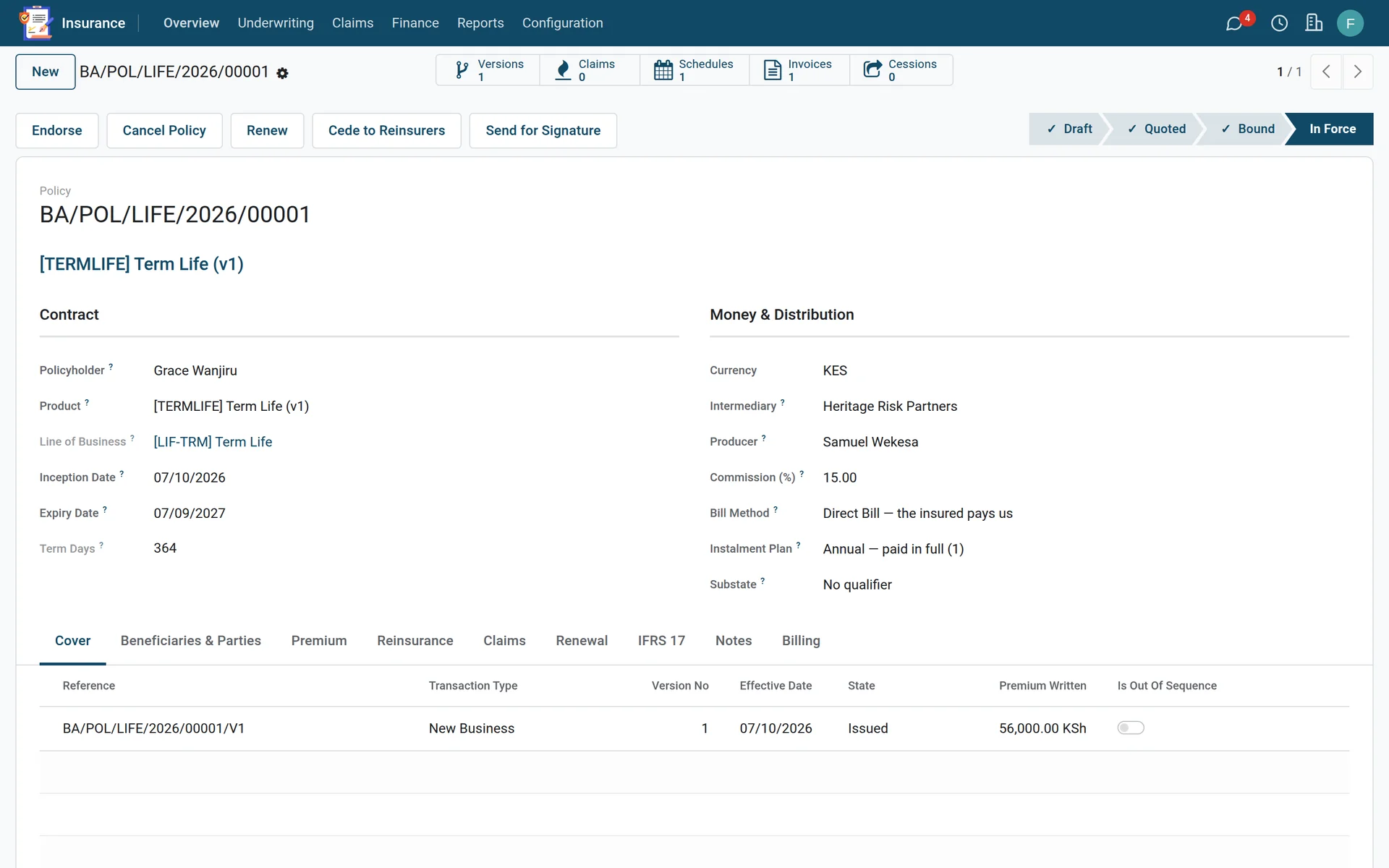Open Schedules calendar smart button
The image size is (1389, 868).
(x=694, y=70)
